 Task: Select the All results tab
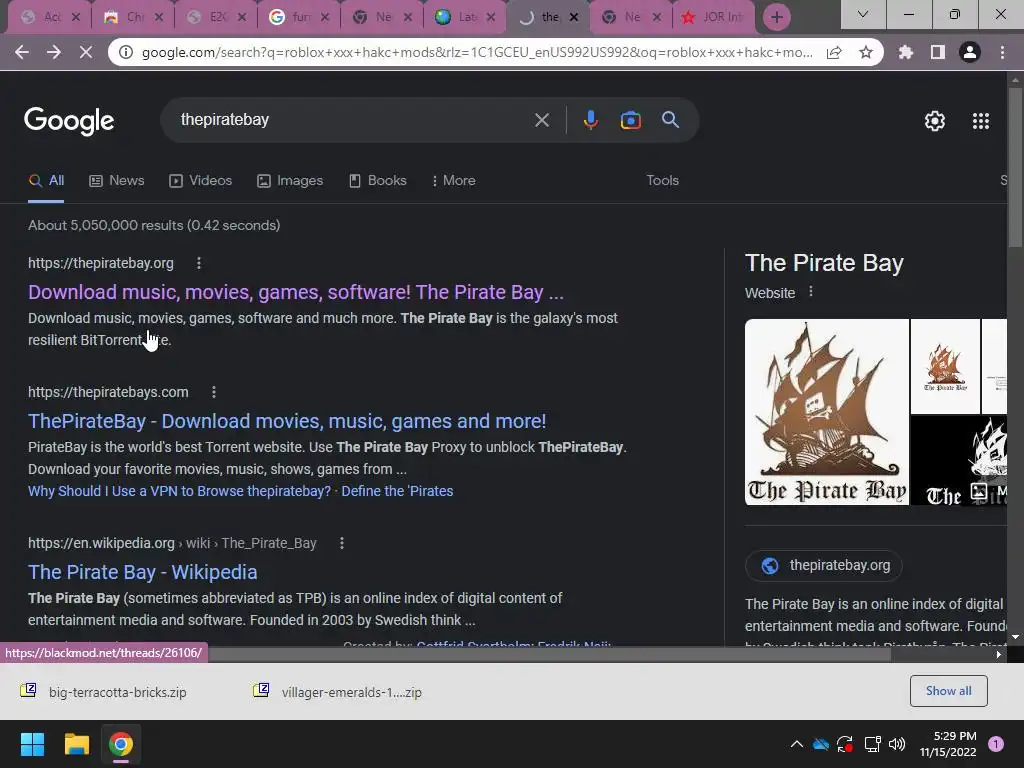(46, 181)
